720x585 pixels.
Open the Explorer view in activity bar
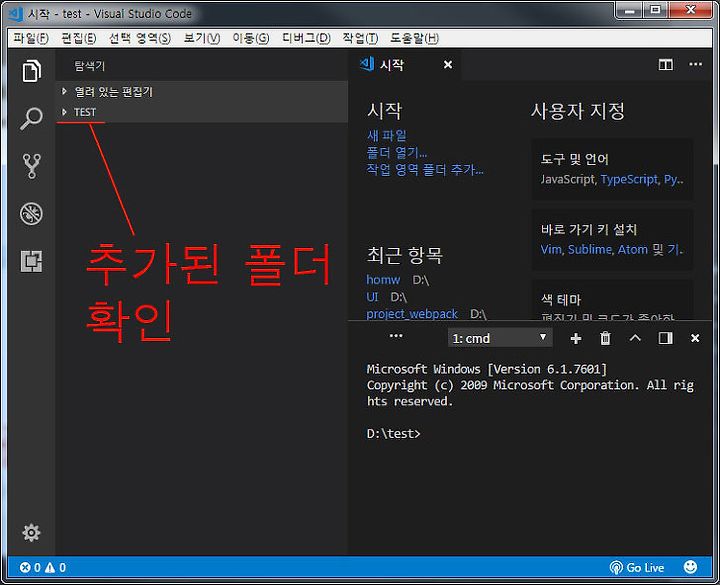click(x=31, y=71)
